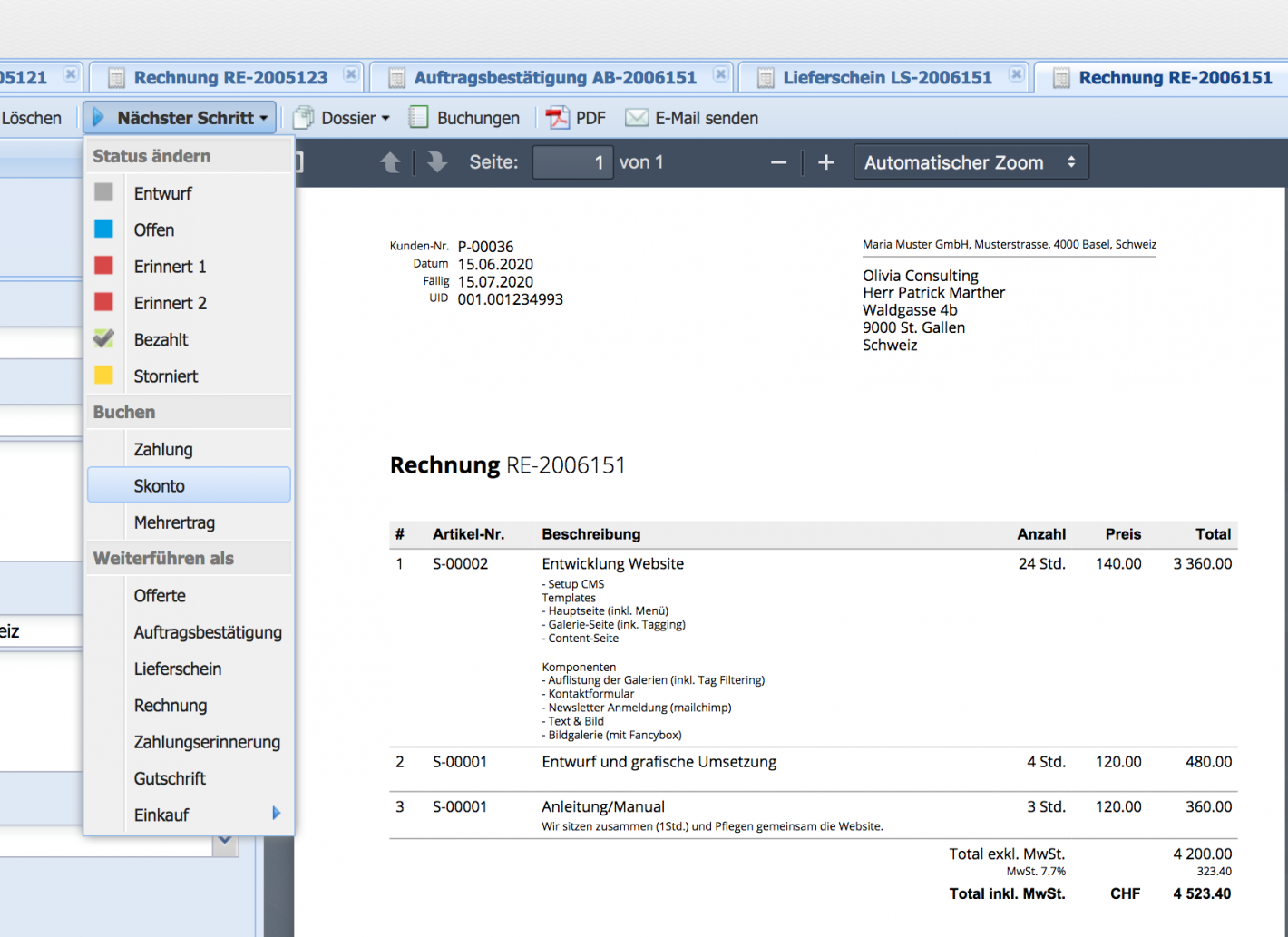
Task: Switch to the Auftragsbestätigung AB-2006151 tab
Action: pyautogui.click(x=555, y=77)
